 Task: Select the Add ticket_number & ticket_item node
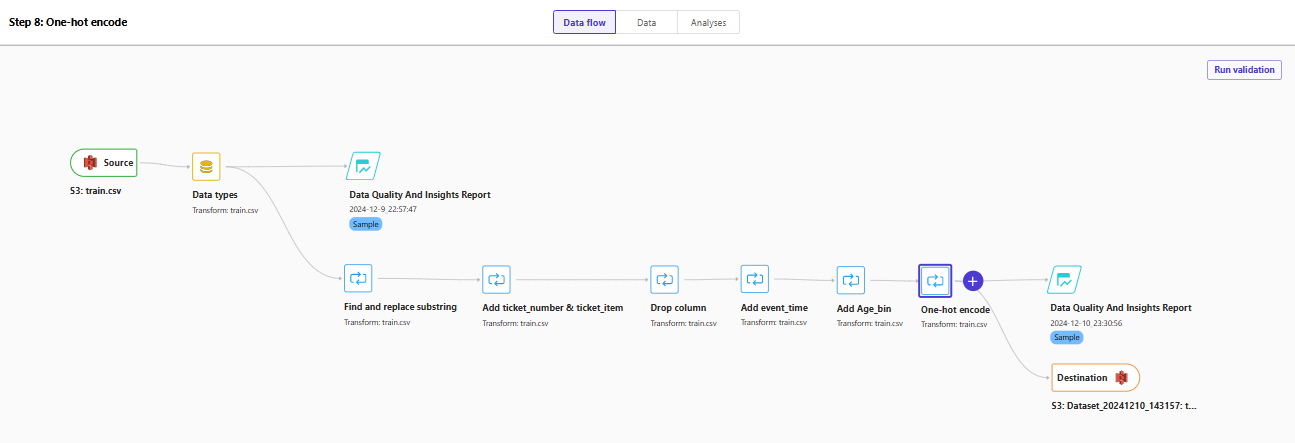496,279
